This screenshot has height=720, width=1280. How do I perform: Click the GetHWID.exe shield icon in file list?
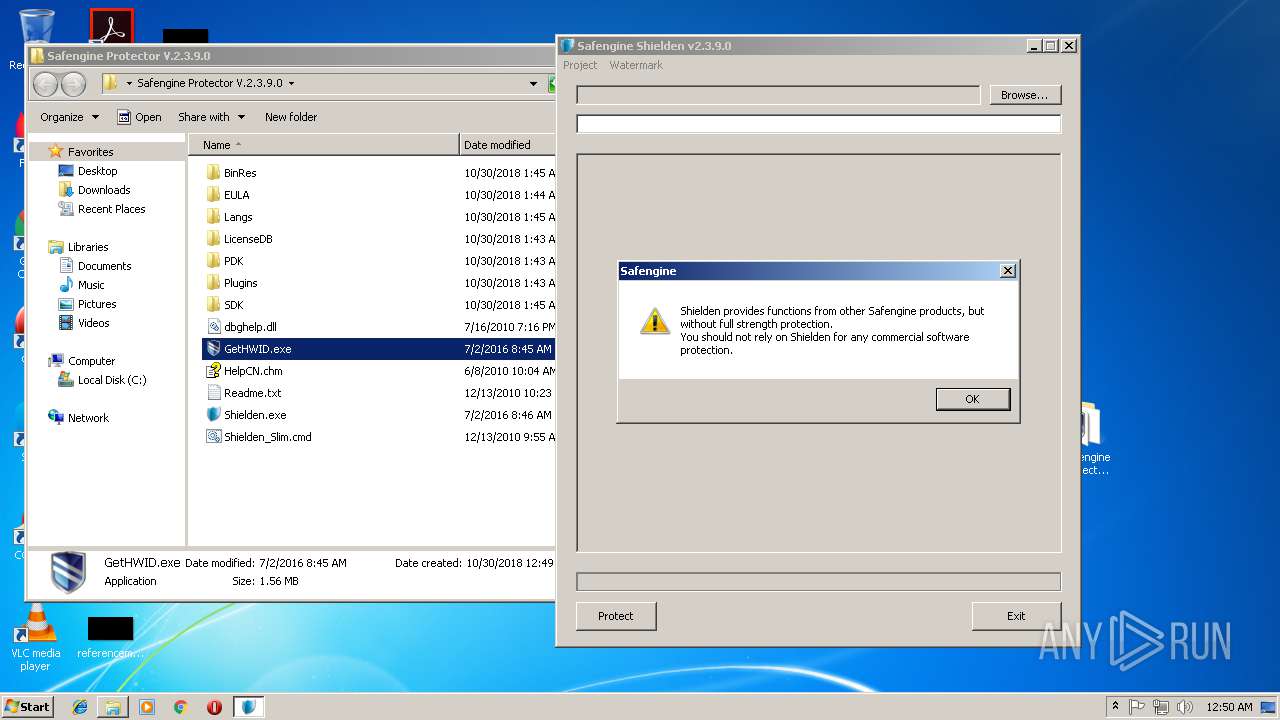(x=213, y=349)
